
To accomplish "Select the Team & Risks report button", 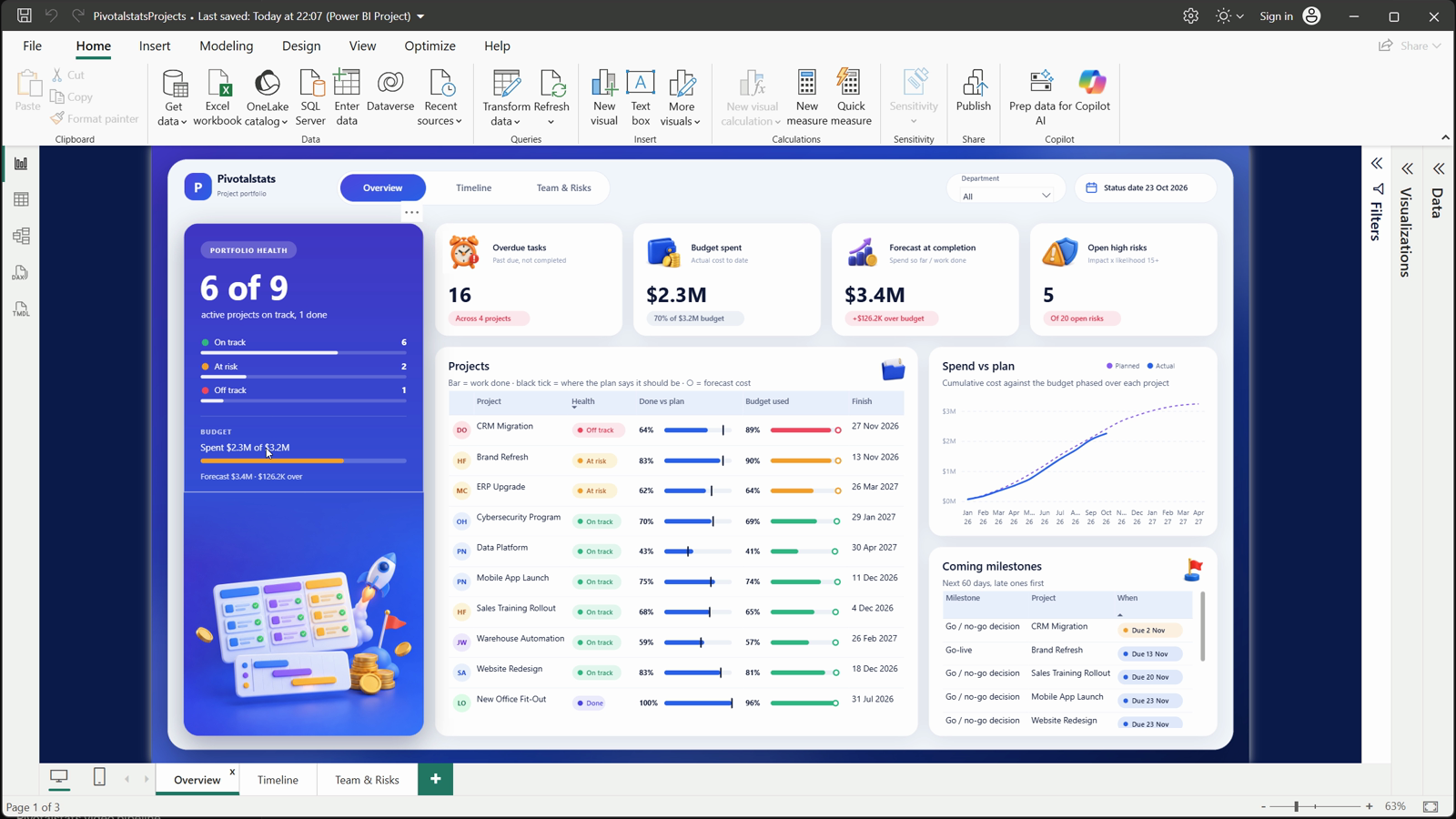I will click(563, 187).
